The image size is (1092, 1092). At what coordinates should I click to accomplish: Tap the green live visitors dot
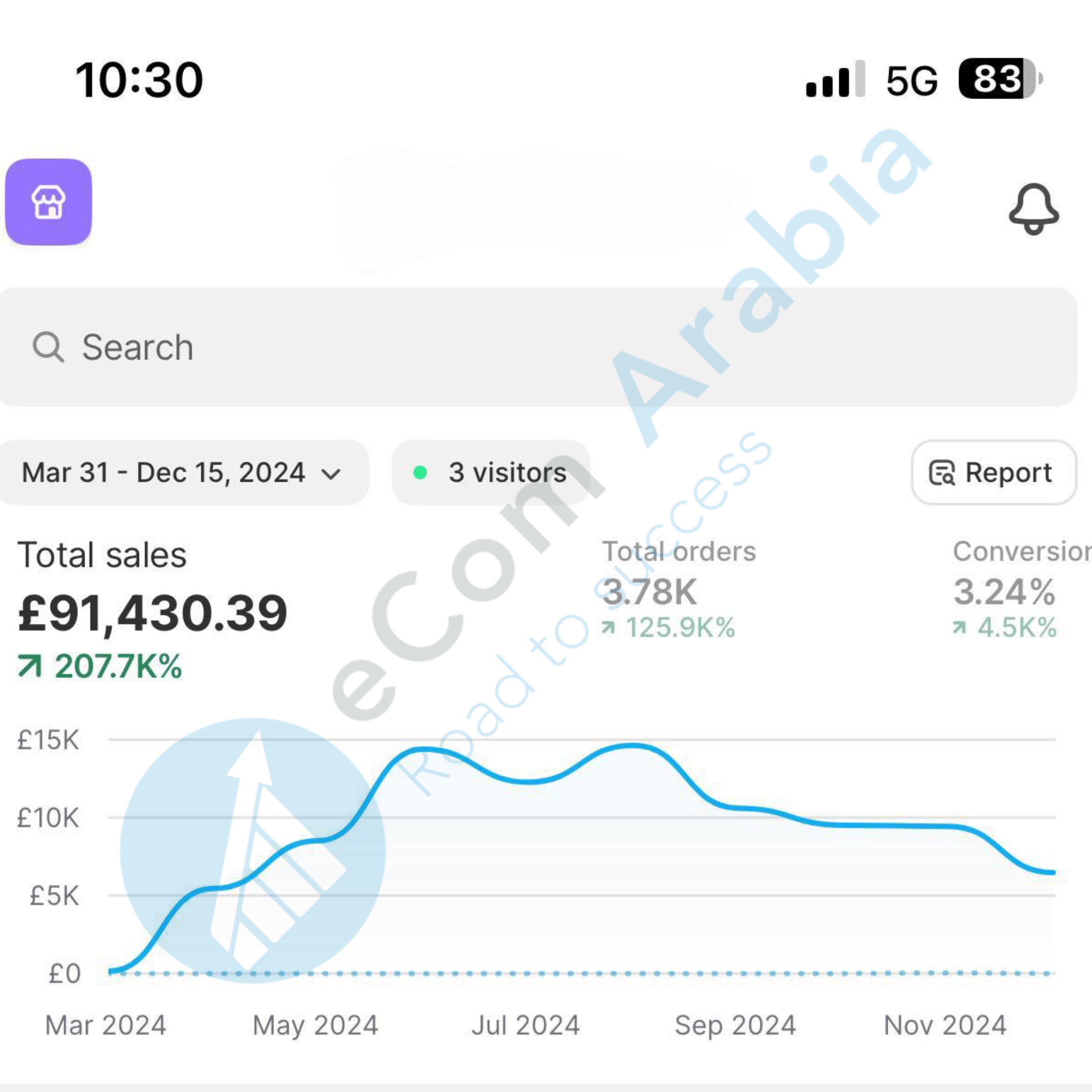click(x=420, y=473)
